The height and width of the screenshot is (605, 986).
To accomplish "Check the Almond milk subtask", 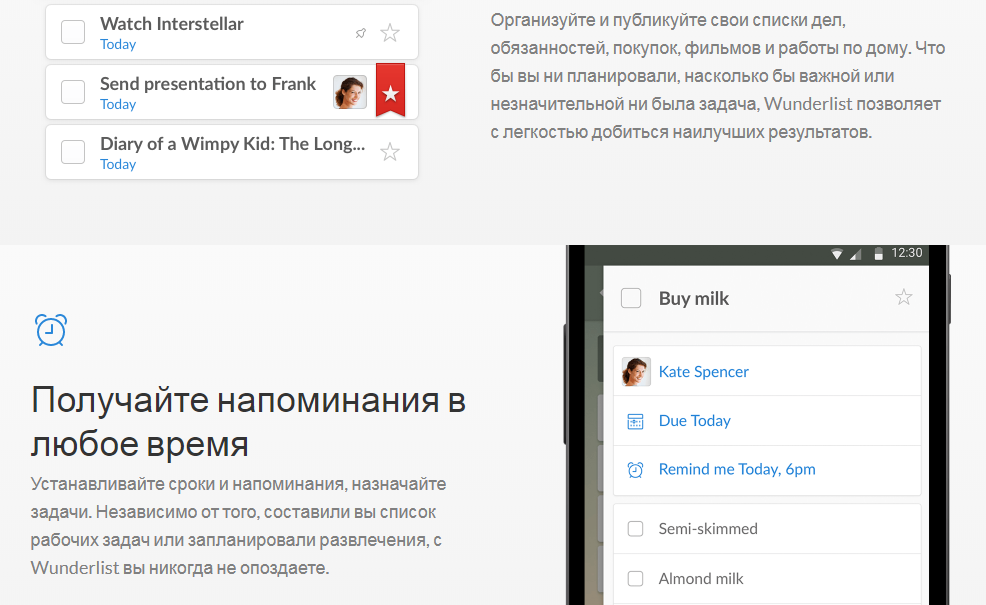I will coord(635,578).
